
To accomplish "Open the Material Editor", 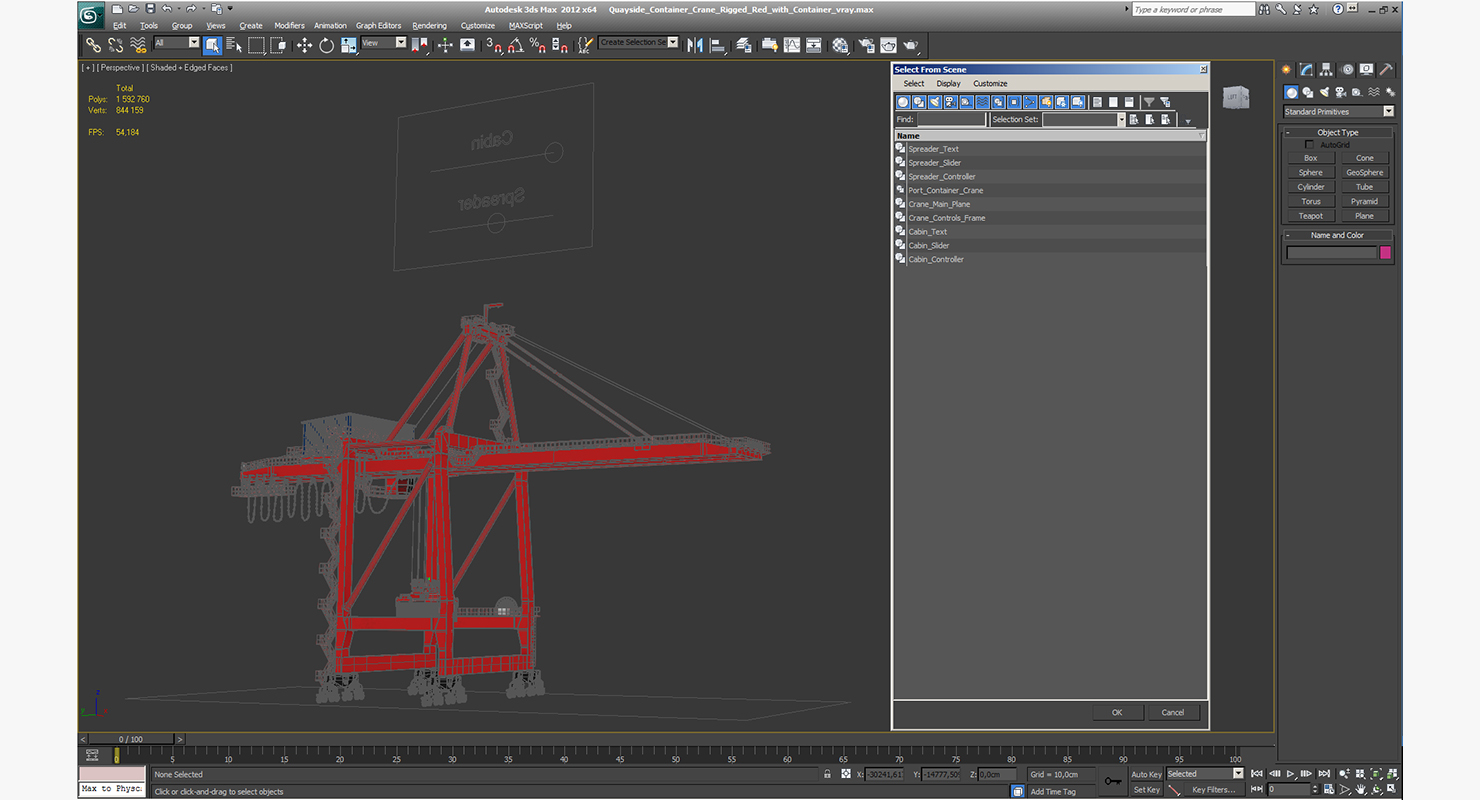I will [x=840, y=45].
